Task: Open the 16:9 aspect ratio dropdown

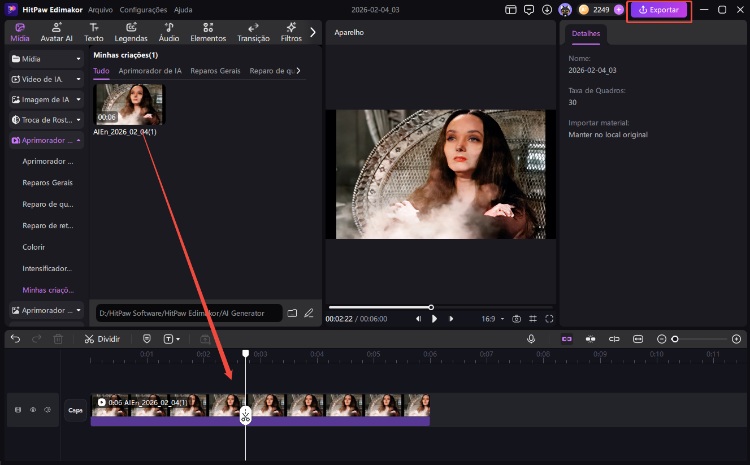Action: click(493, 319)
